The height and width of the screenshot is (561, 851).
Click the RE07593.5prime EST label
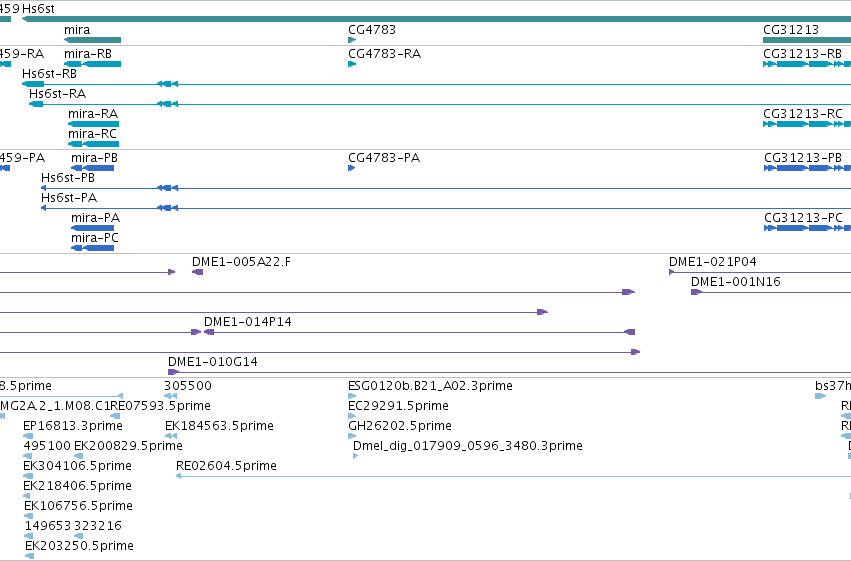tap(160, 406)
